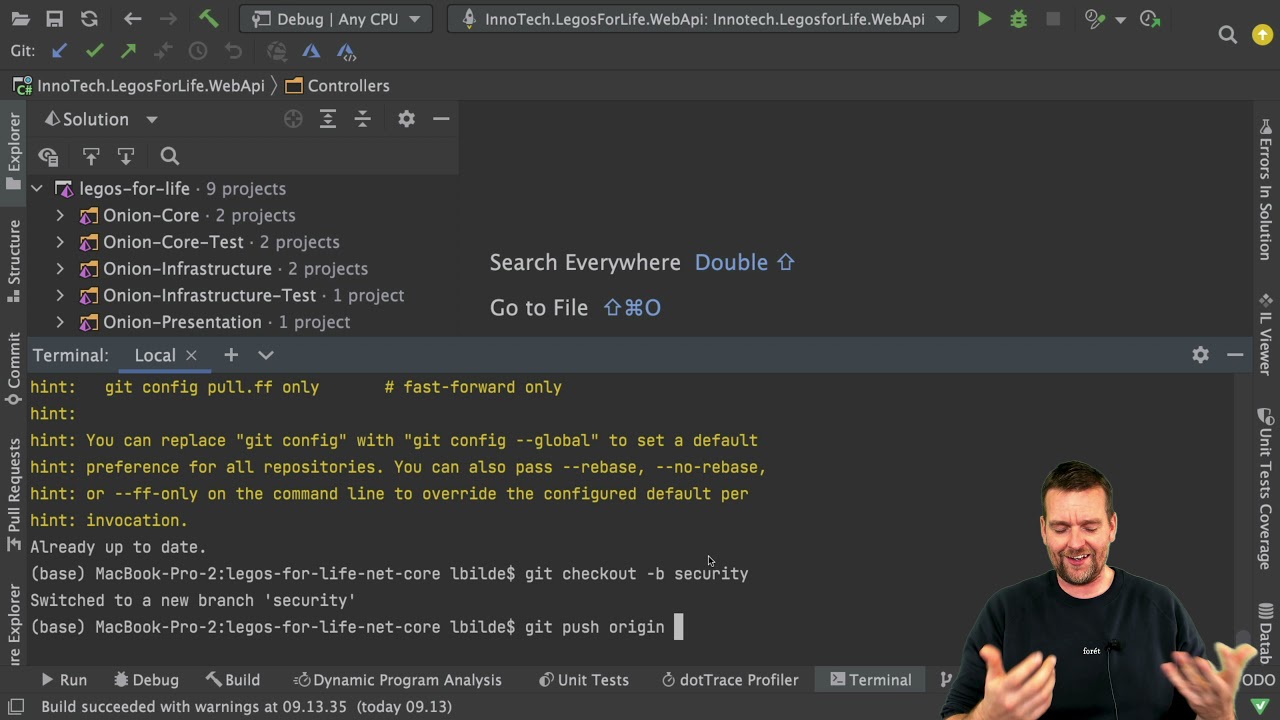The image size is (1280, 720).
Task: Click the attach profiler to process icon
Action: 1150,19
